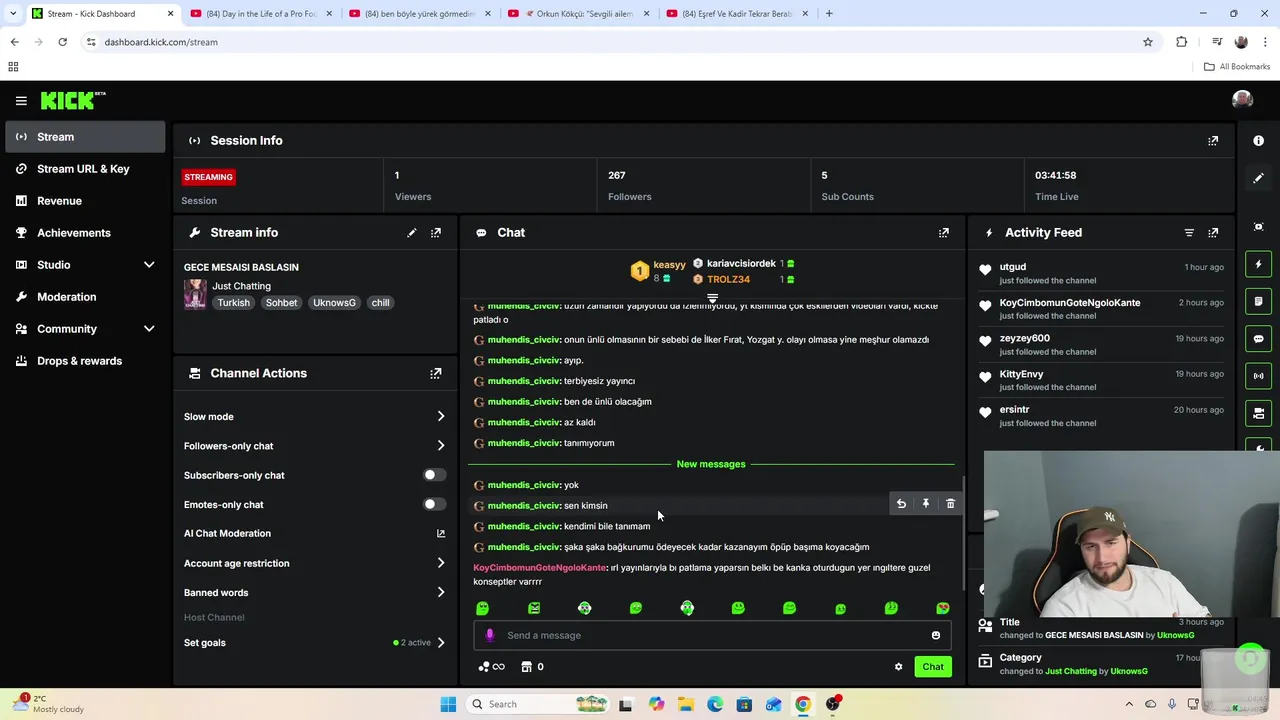This screenshot has height=720, width=1280.
Task: Open chat settings gear icon
Action: 898,667
